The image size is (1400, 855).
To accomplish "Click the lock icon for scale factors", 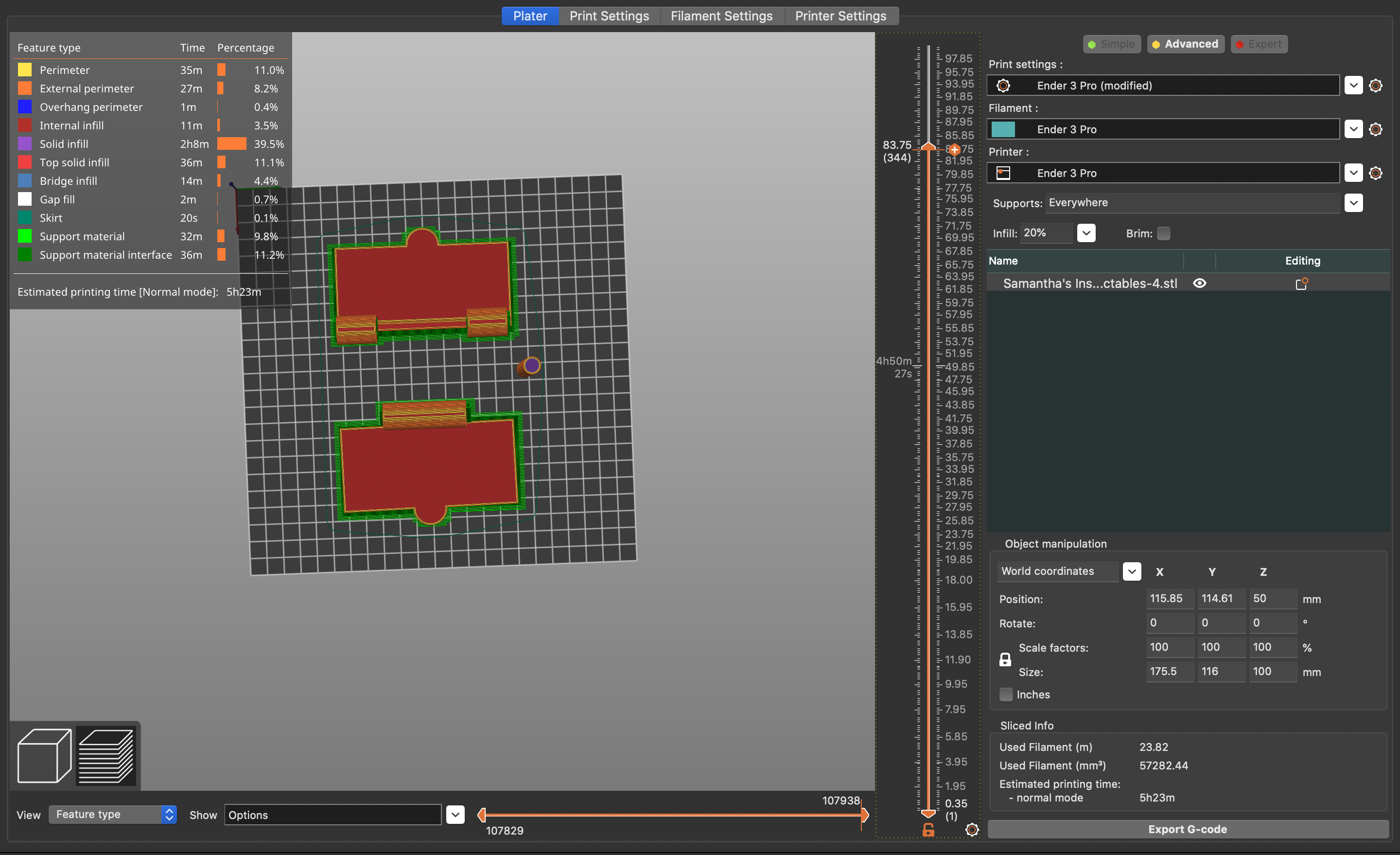I will 1005,659.
